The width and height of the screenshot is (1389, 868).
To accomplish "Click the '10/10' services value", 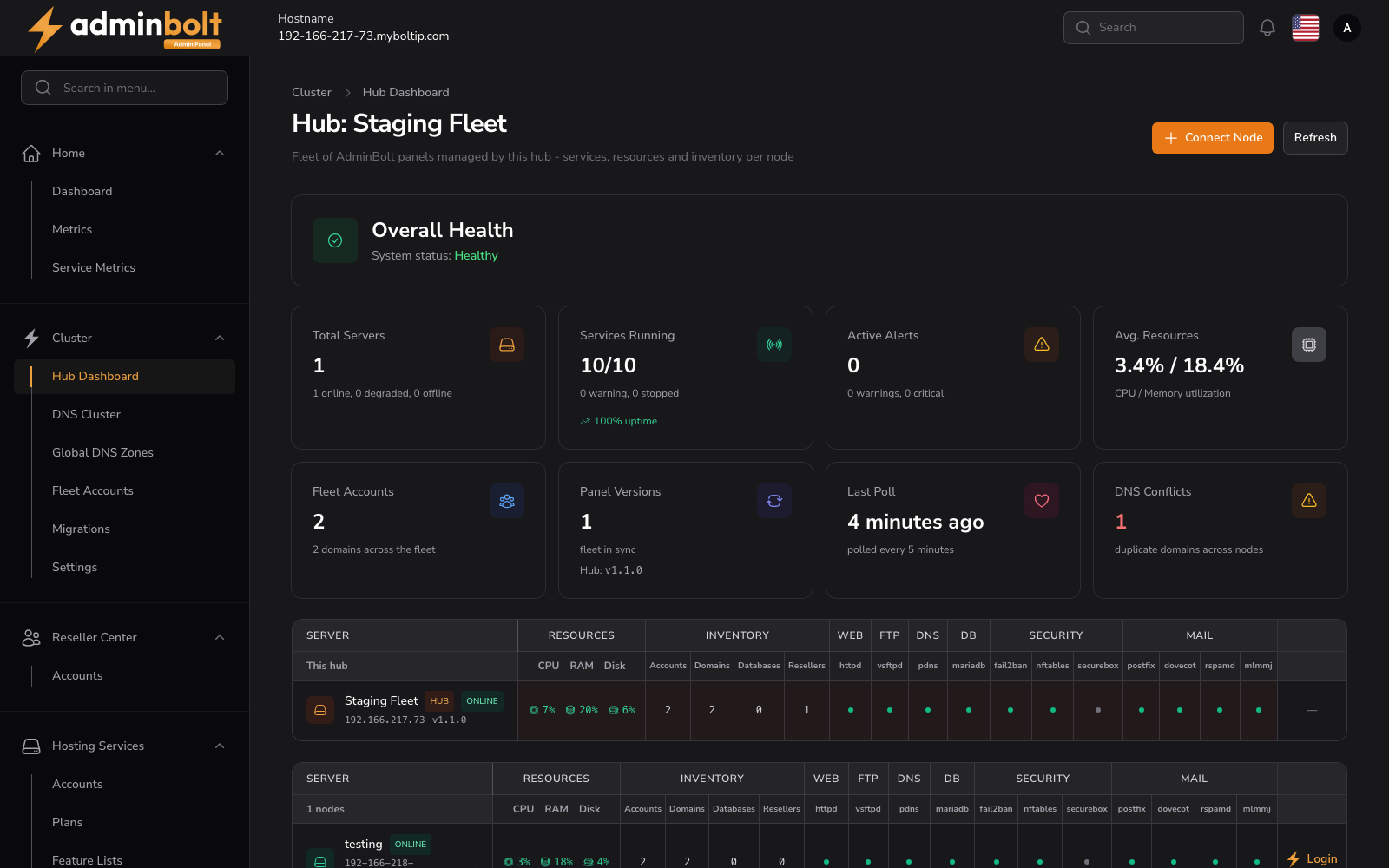I will click(608, 365).
